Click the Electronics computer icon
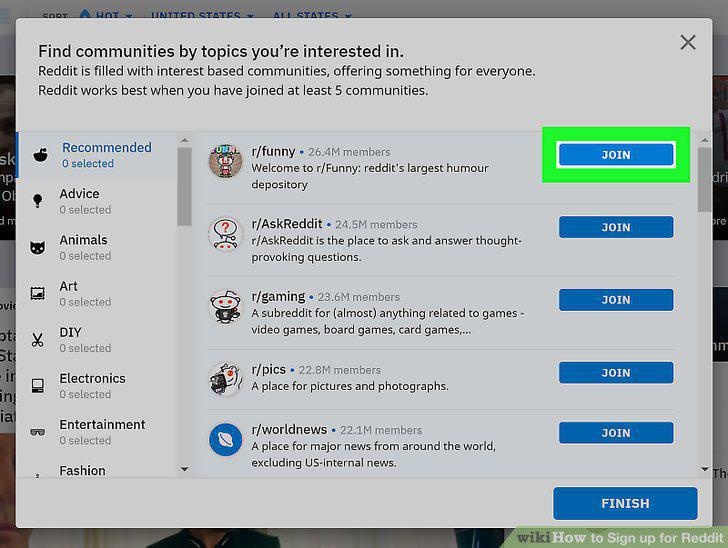This screenshot has height=548, width=728. coord(38,385)
